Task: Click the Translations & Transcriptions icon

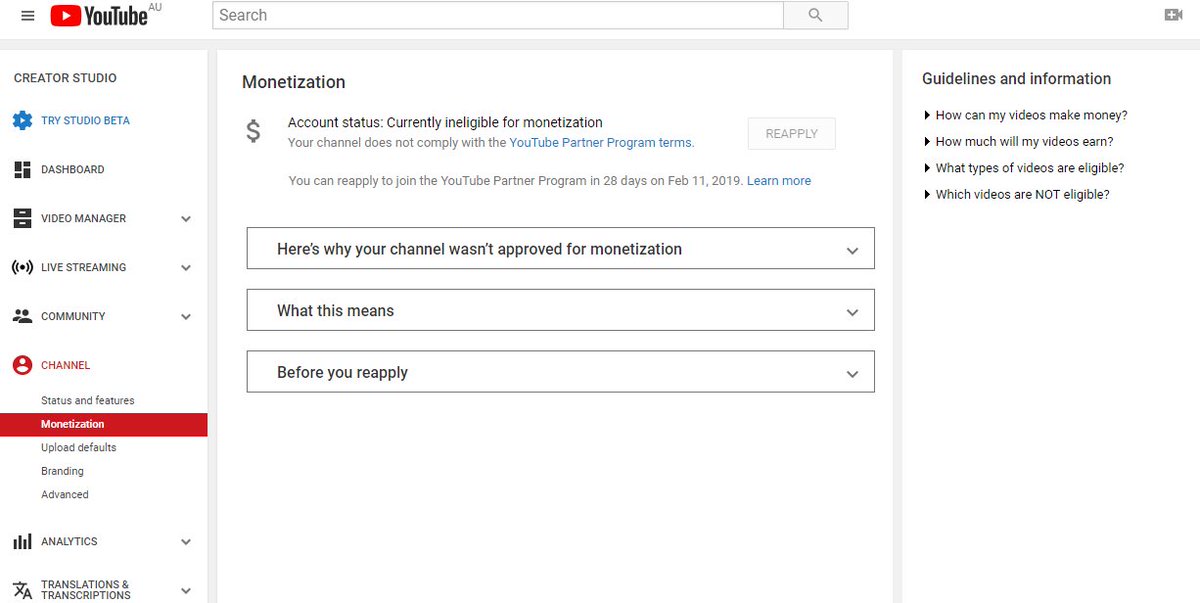Action: (22, 590)
